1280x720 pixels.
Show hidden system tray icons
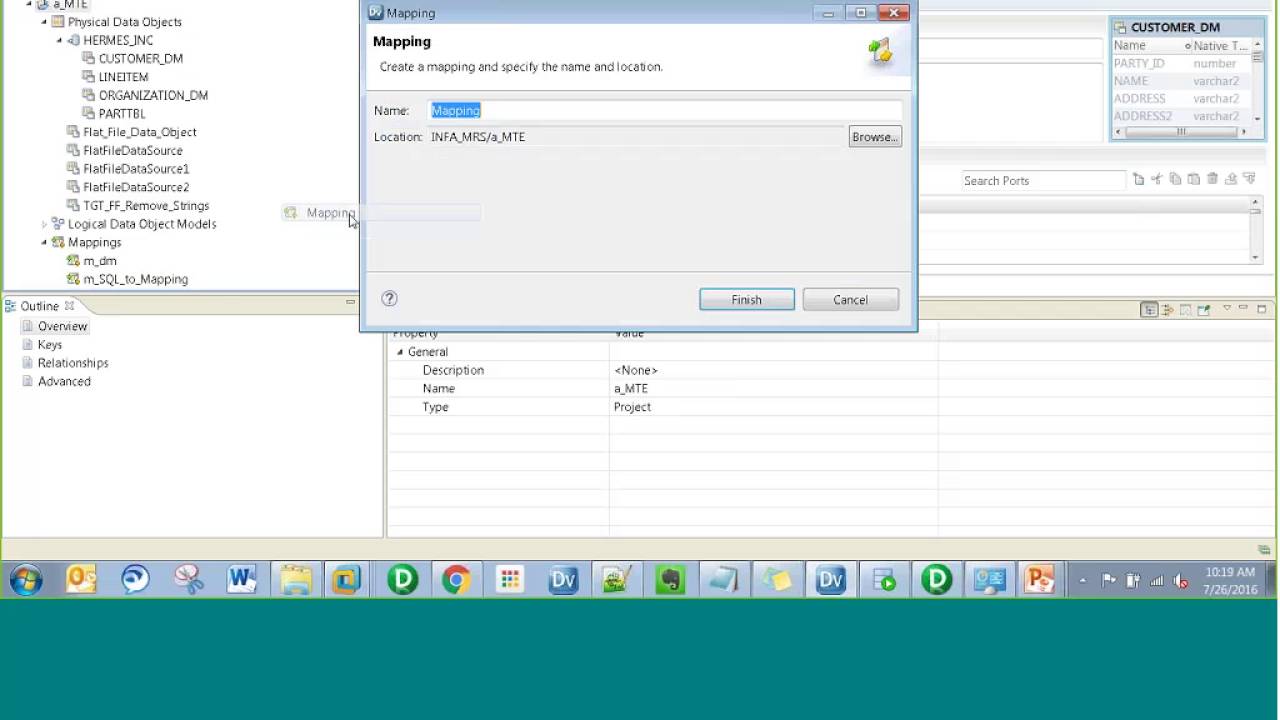coord(1082,580)
